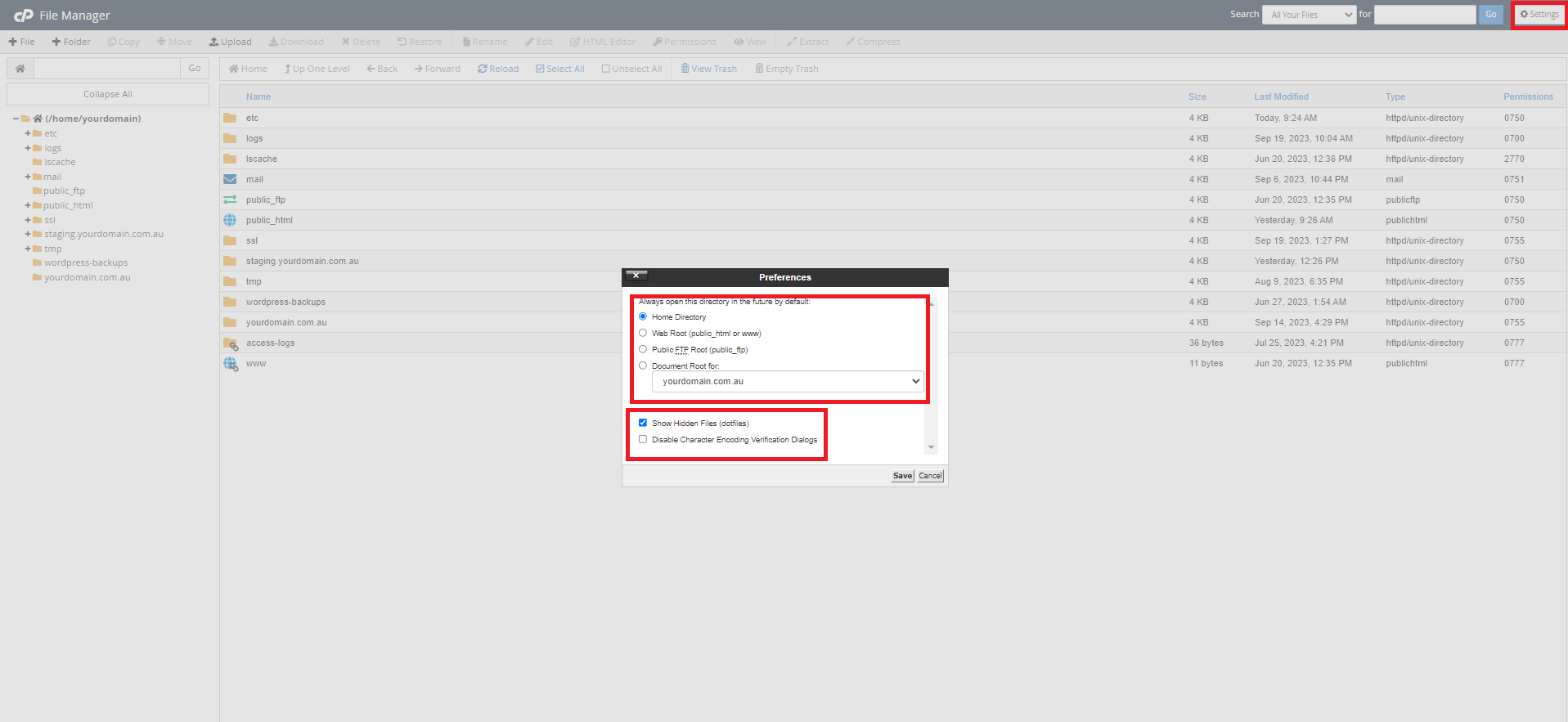Select the Public FTP Root radio option
1568x722 pixels.
pyautogui.click(x=643, y=349)
